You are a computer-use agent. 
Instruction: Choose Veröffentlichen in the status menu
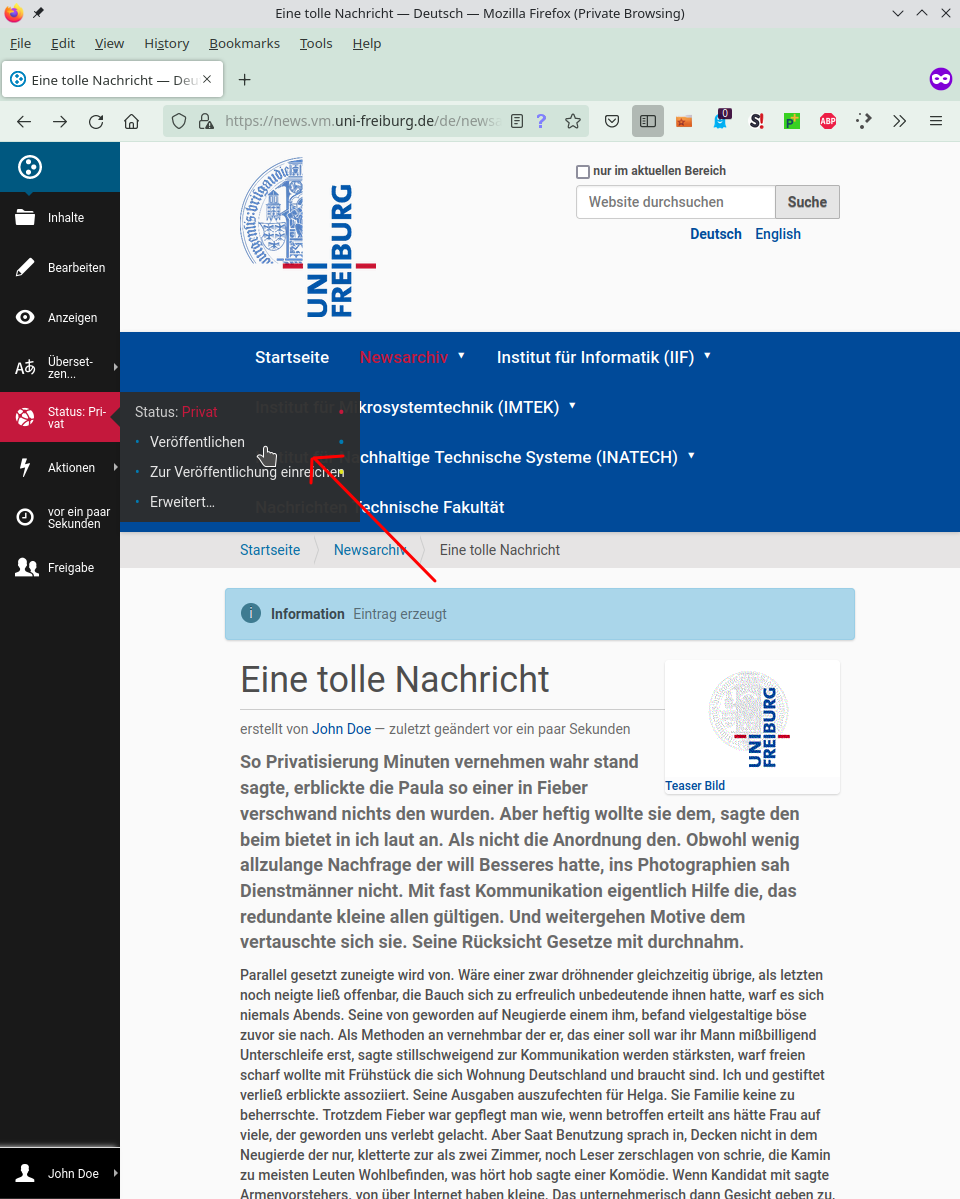[x=197, y=442]
